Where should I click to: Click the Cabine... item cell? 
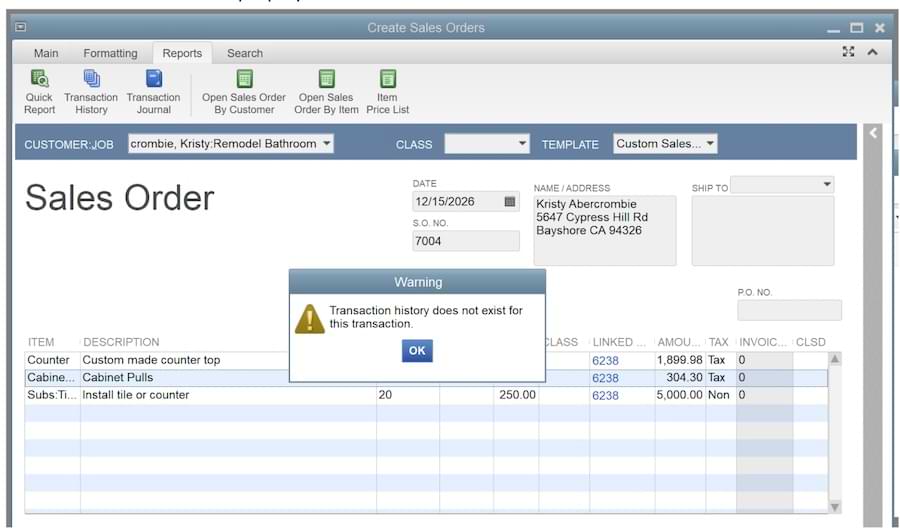click(x=52, y=378)
